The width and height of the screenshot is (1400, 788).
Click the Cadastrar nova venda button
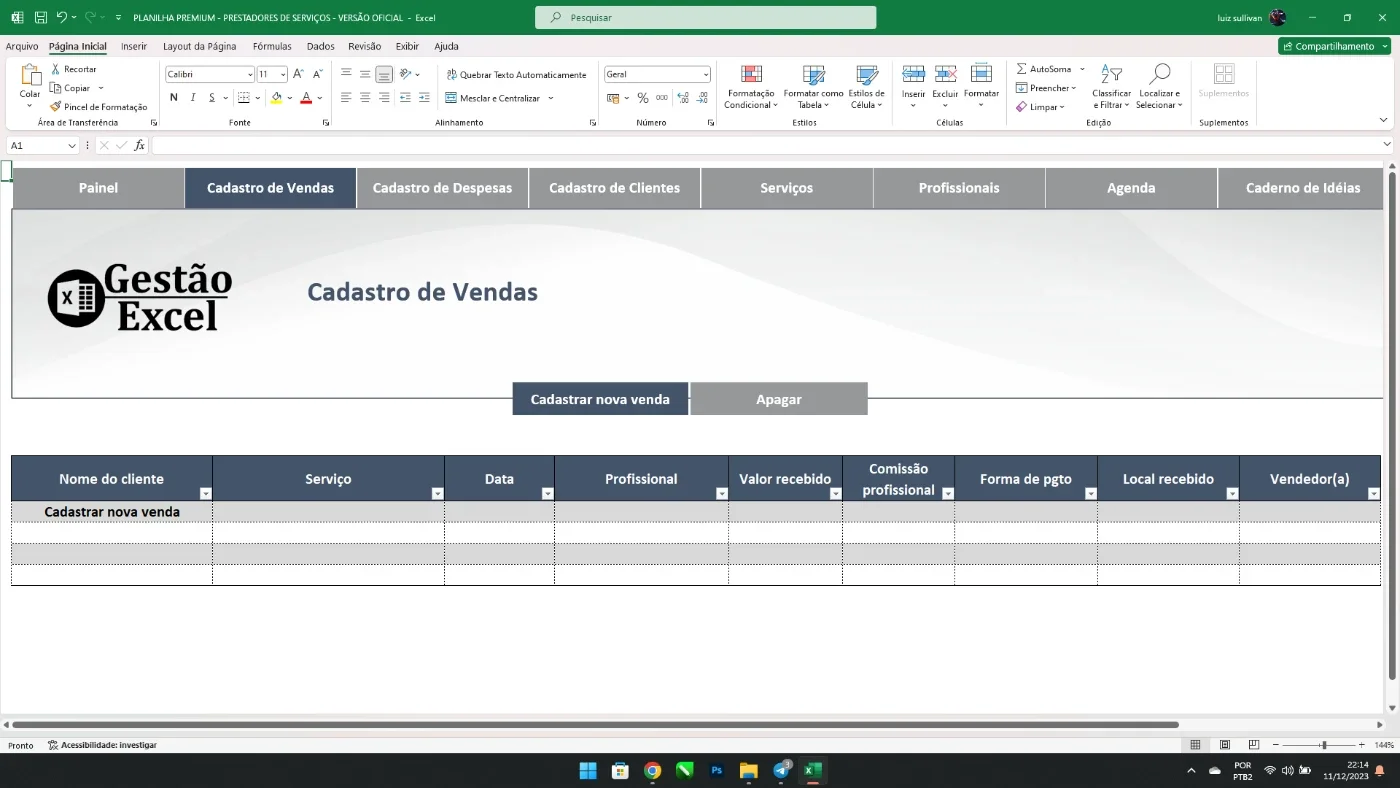[x=600, y=399]
